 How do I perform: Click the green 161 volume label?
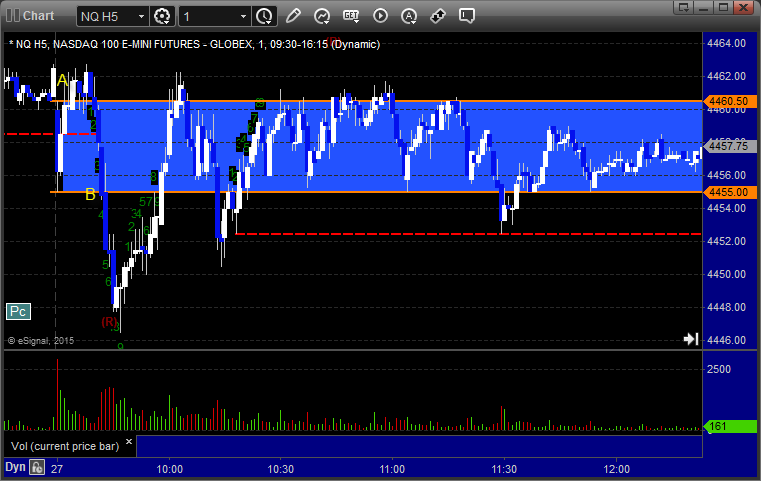coord(729,426)
